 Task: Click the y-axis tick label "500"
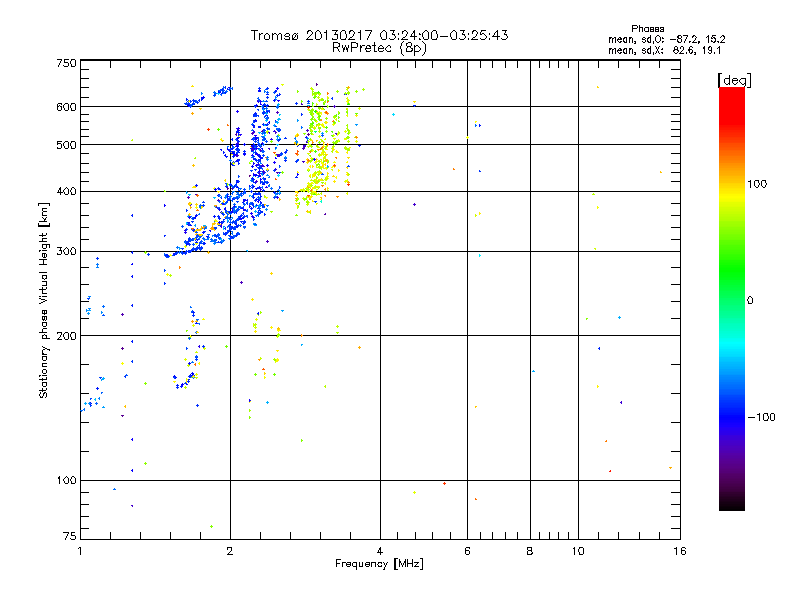pos(66,145)
